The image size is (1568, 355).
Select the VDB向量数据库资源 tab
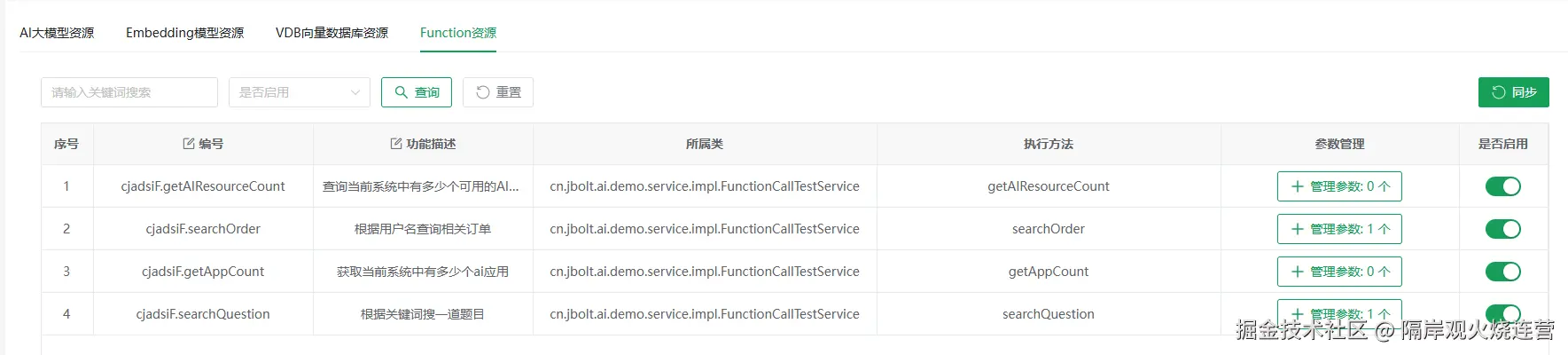coord(332,33)
